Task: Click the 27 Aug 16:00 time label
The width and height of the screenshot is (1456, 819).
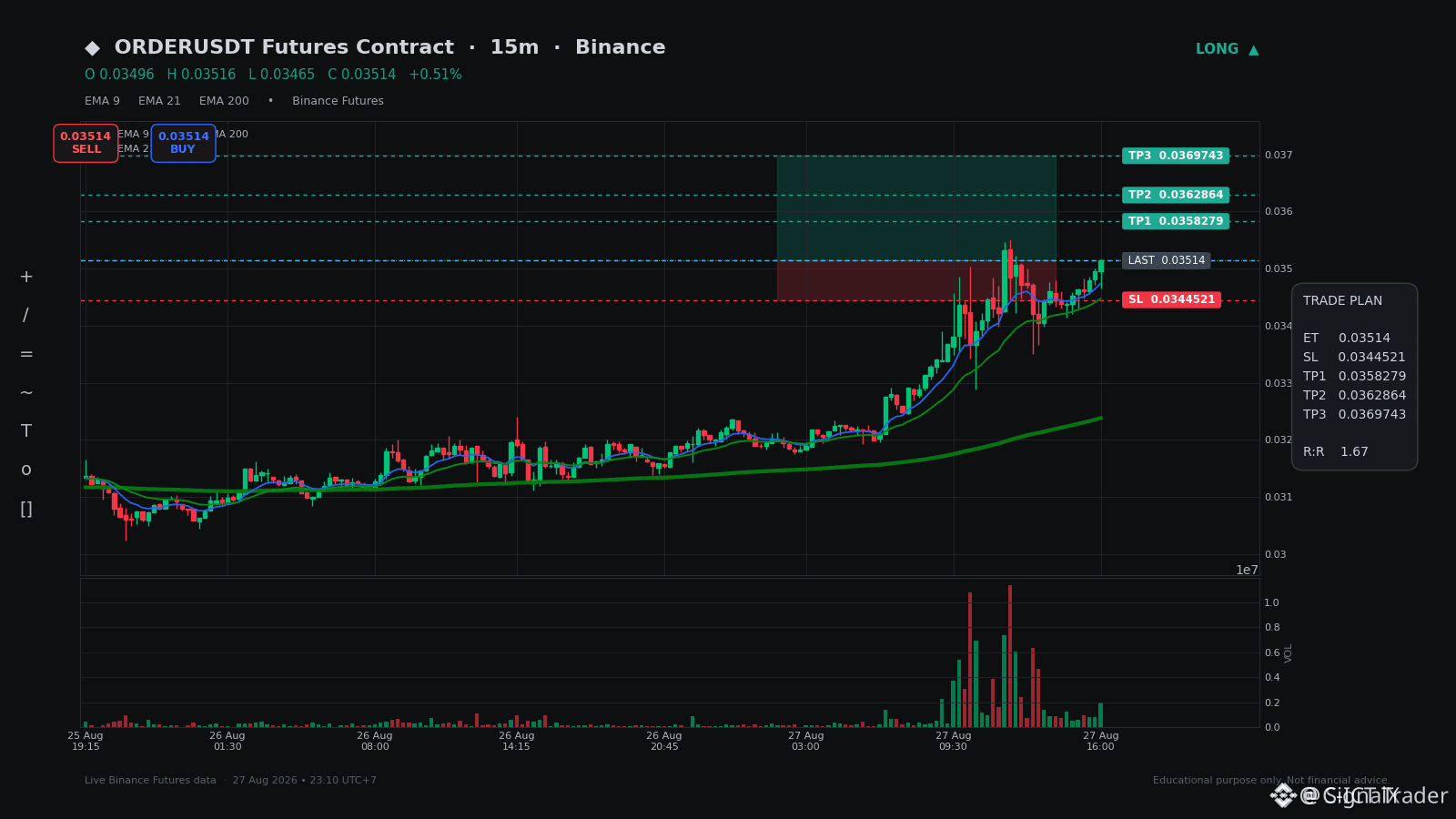Action: point(1101,742)
